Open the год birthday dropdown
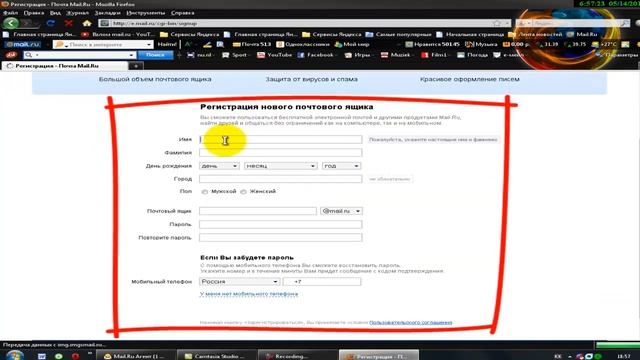 [x=341, y=166]
